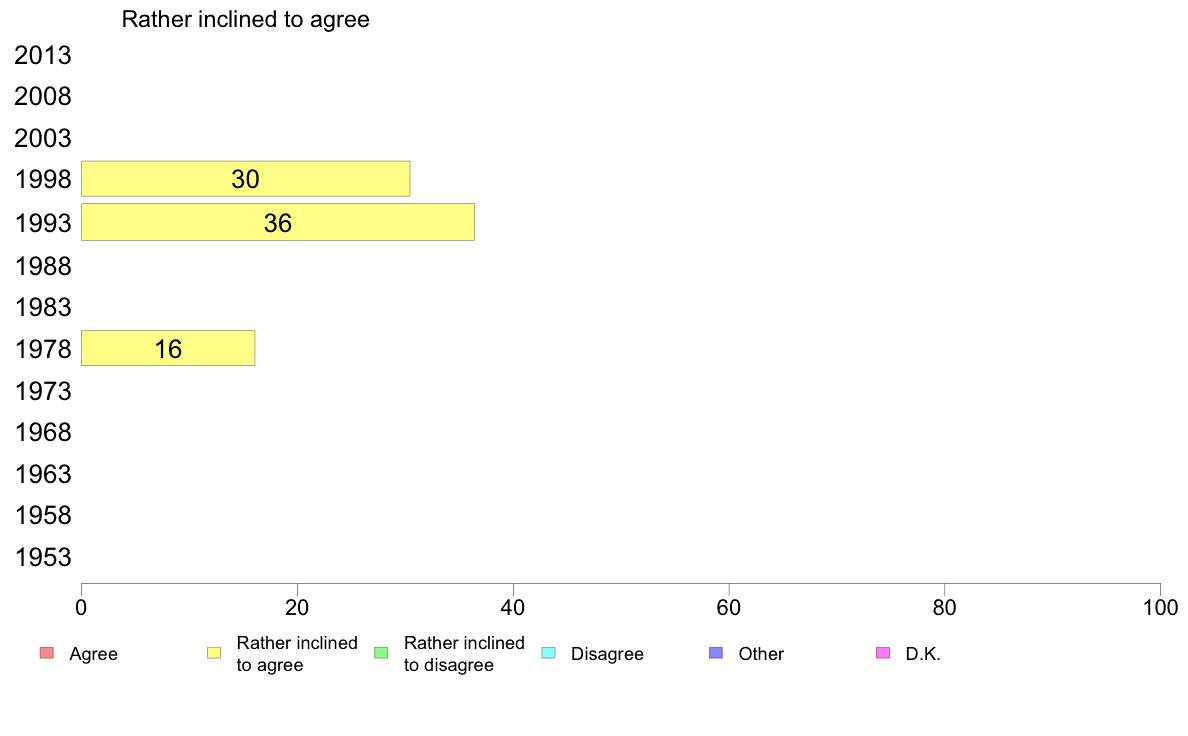The height and width of the screenshot is (736, 1188).
Task: Click the chart title Rather inclined to agree
Action: click(245, 20)
